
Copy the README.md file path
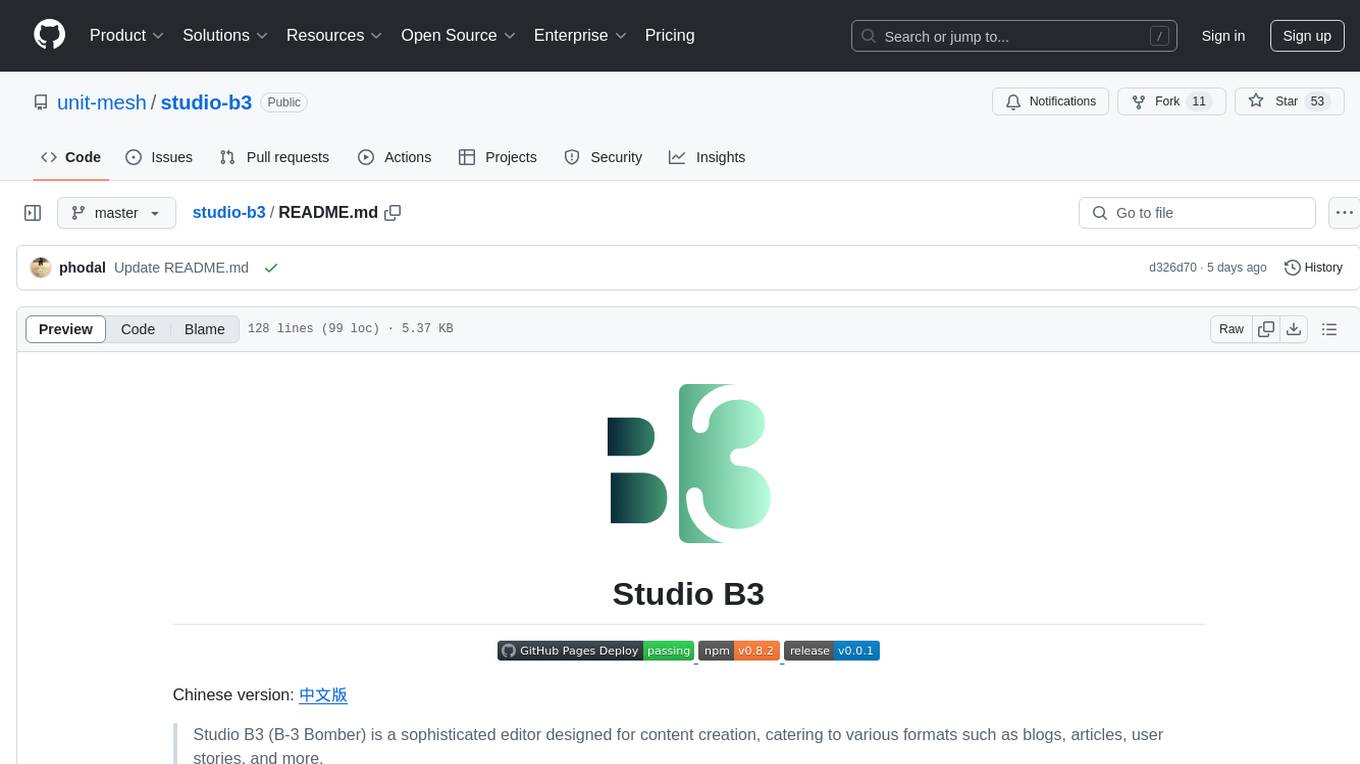coord(393,212)
